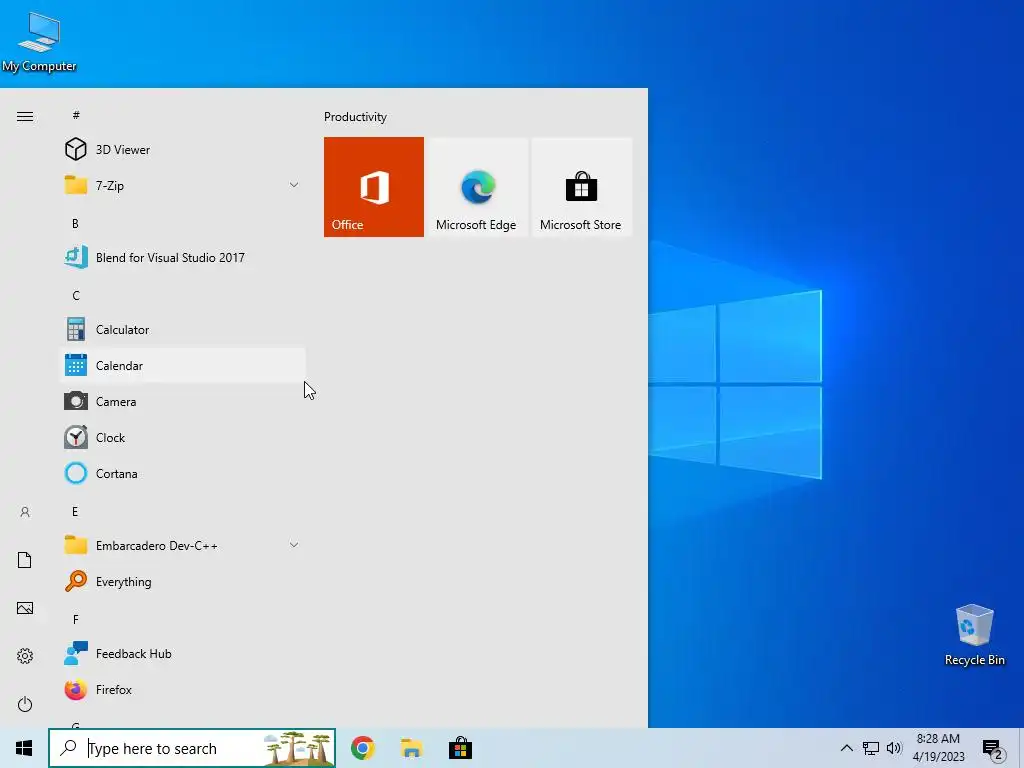This screenshot has width=1024, height=768.
Task: Click the Power button icon
Action: point(25,704)
